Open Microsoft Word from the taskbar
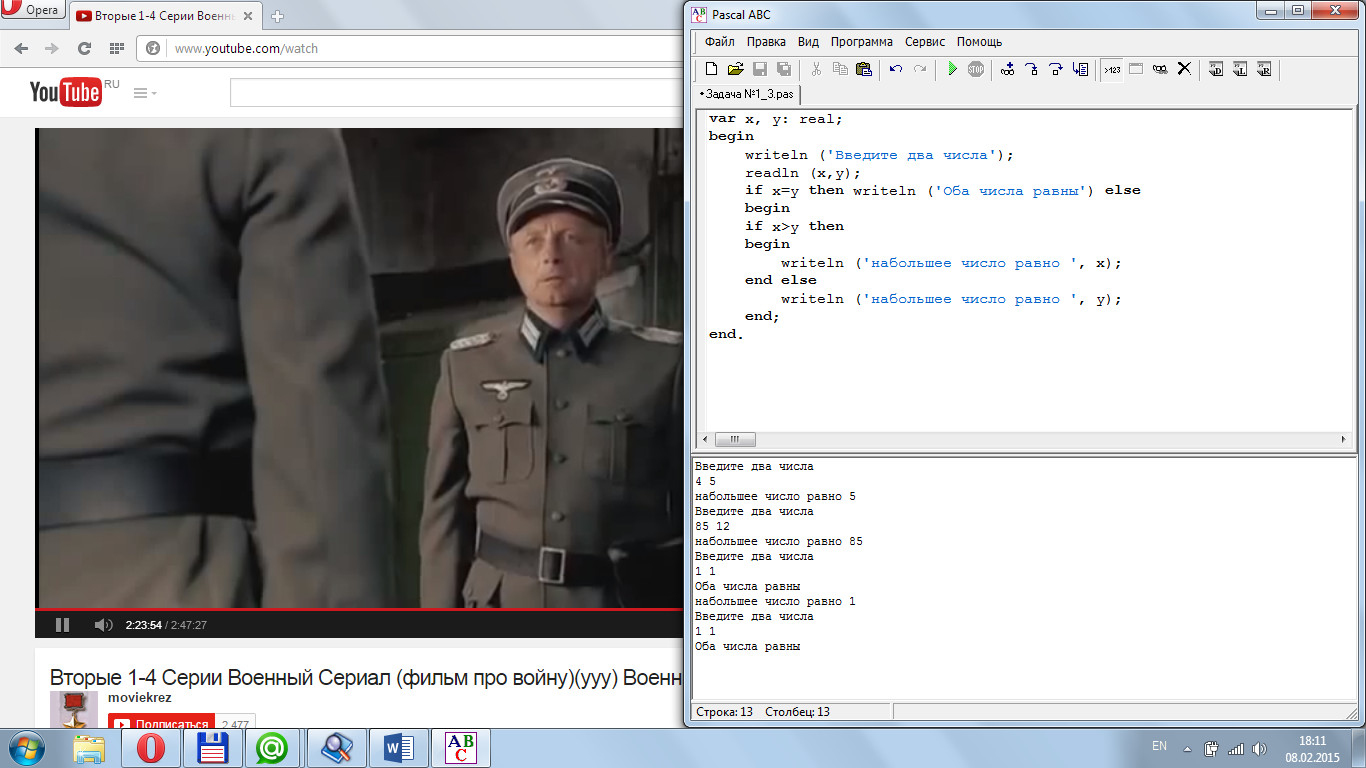The height and width of the screenshot is (768, 1366). pyautogui.click(x=398, y=748)
